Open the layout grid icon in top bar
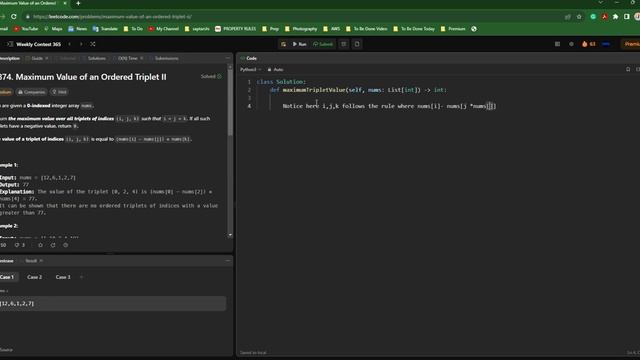The height and width of the screenshot is (360, 640). tap(557, 44)
